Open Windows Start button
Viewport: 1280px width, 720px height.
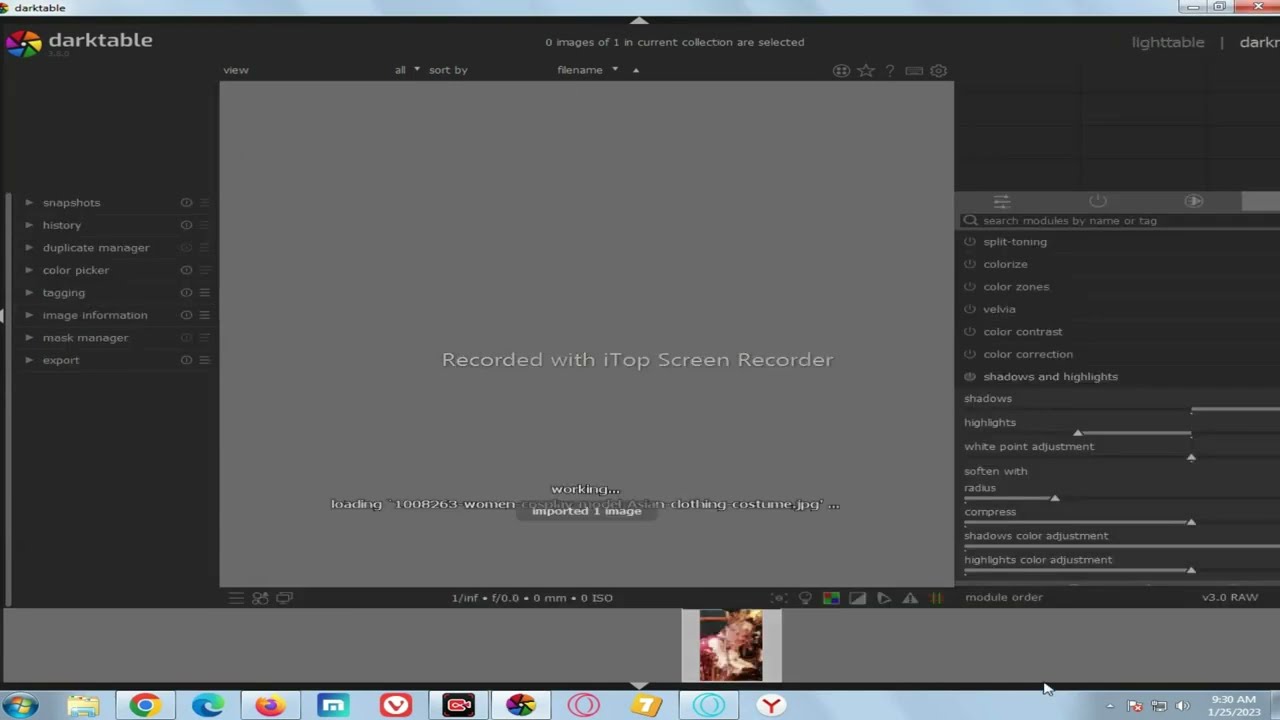pyautogui.click(x=20, y=706)
